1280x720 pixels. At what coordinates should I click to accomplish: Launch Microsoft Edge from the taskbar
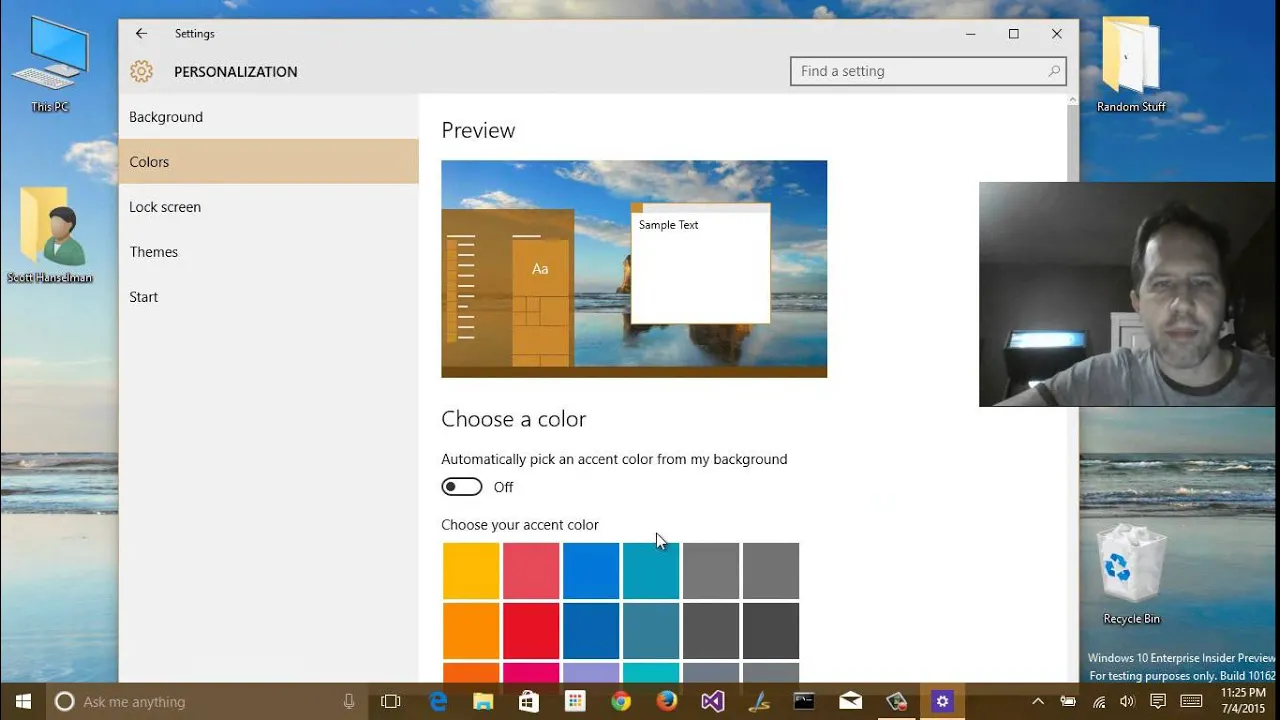click(x=438, y=702)
